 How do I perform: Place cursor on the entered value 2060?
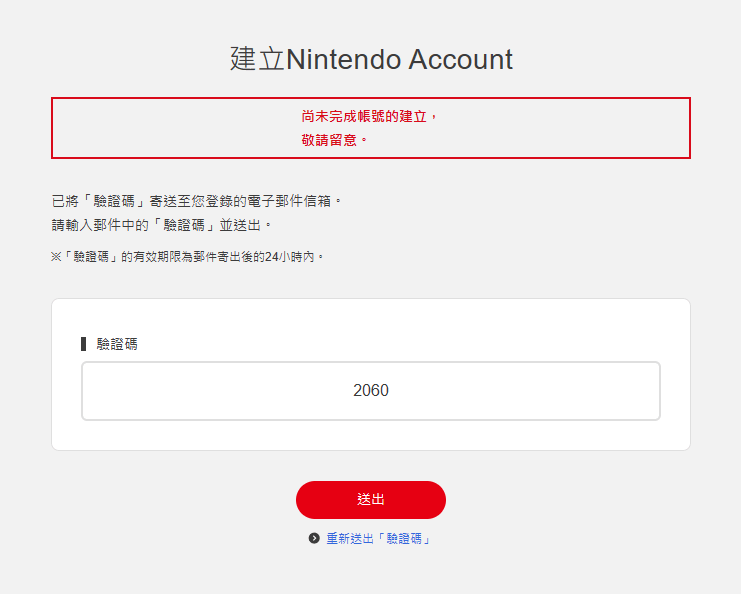[x=371, y=390]
